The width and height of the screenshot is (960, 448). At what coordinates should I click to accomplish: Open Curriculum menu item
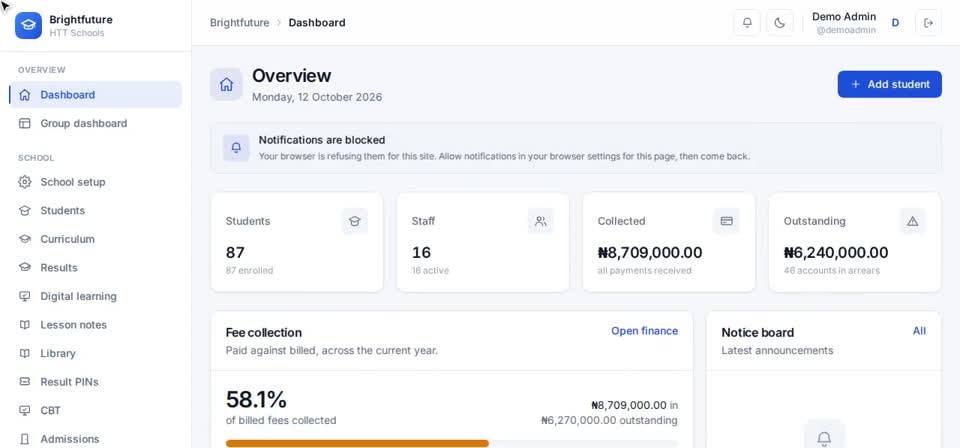pyautogui.click(x=96, y=239)
